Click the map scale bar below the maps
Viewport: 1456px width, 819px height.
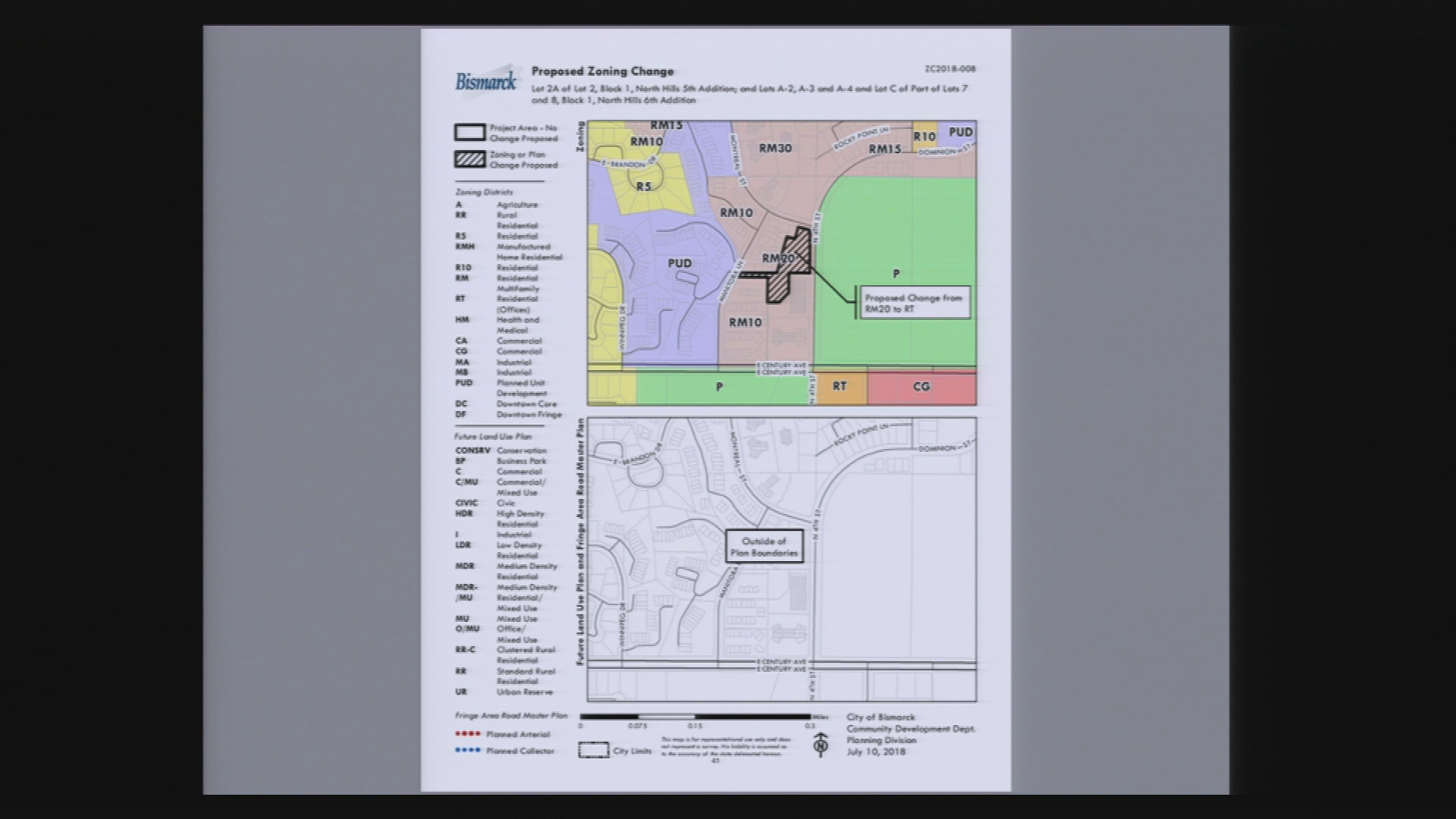(695, 717)
